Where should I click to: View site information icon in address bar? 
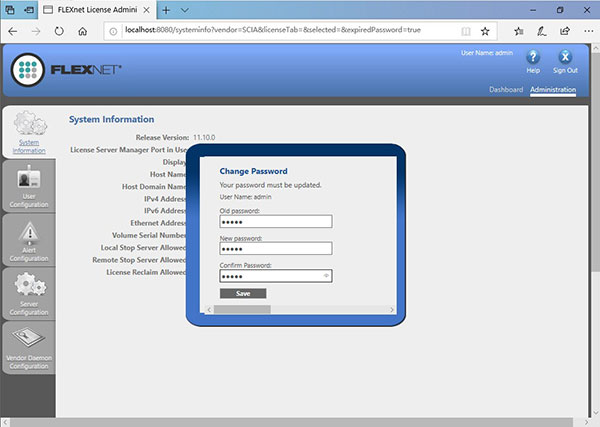(113, 31)
